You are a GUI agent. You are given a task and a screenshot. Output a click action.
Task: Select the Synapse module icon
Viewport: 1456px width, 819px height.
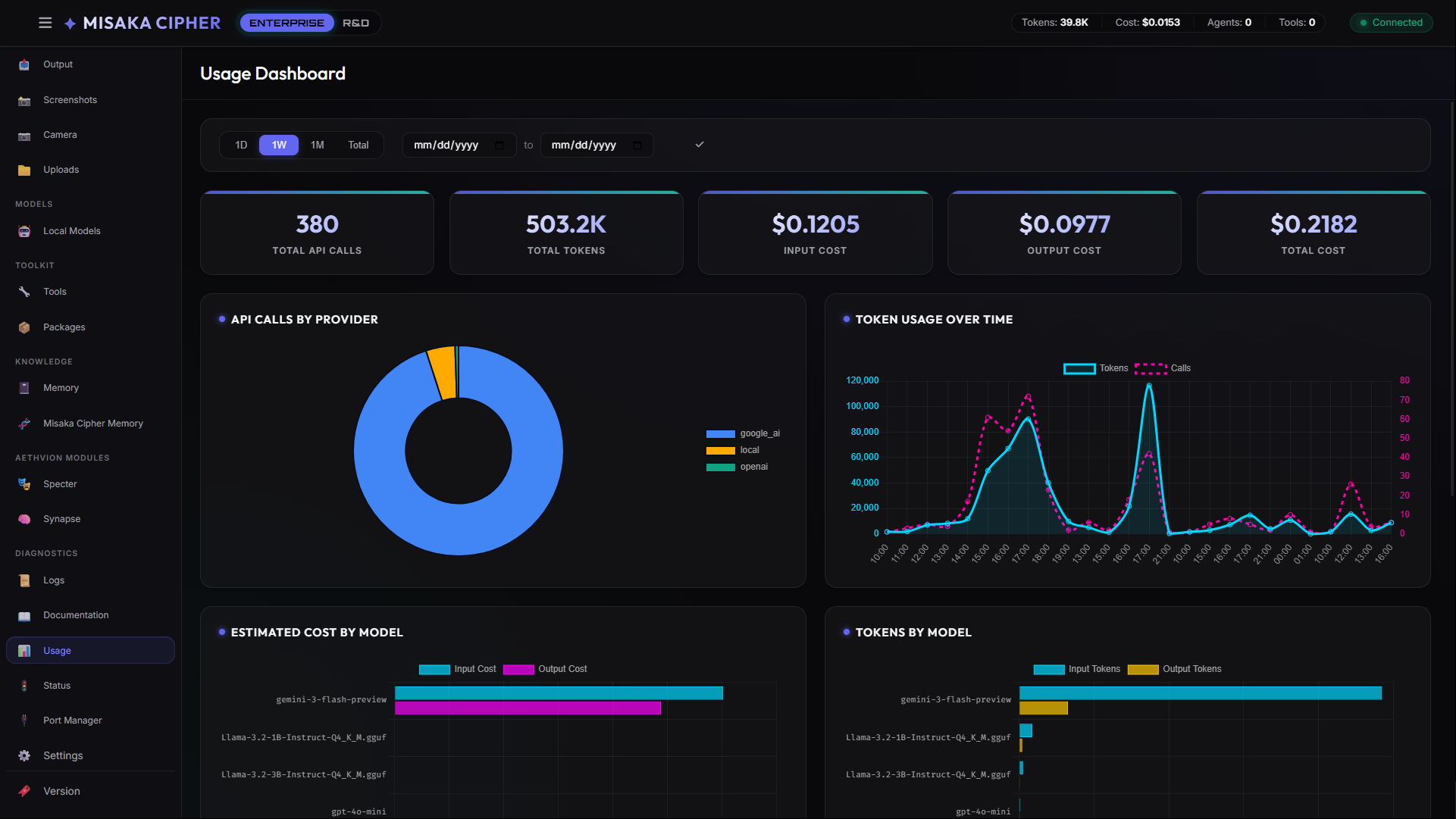(x=23, y=518)
